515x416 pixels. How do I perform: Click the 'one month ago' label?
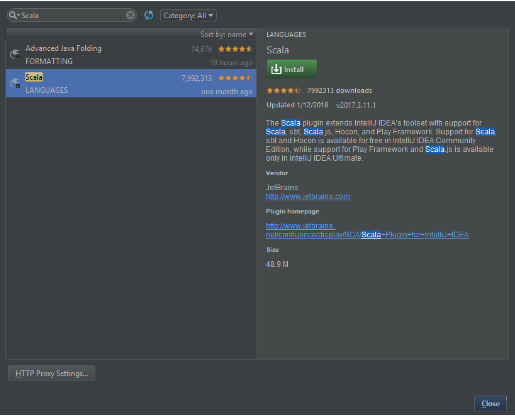click(x=227, y=92)
